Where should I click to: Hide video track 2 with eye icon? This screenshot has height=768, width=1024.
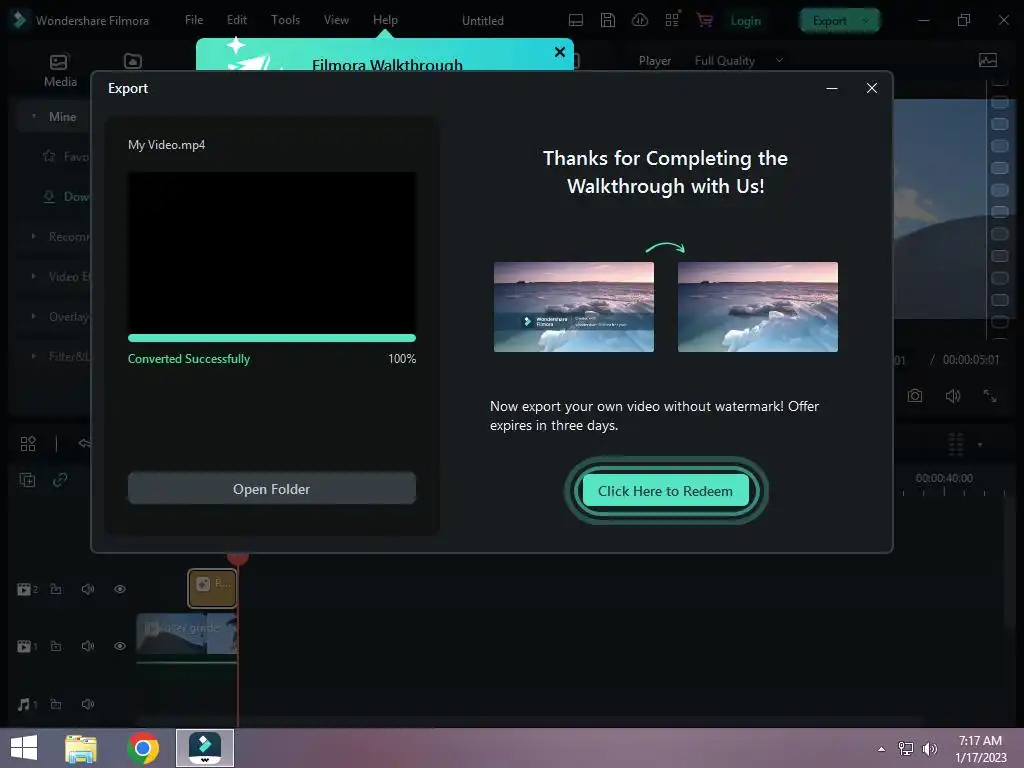pos(120,589)
